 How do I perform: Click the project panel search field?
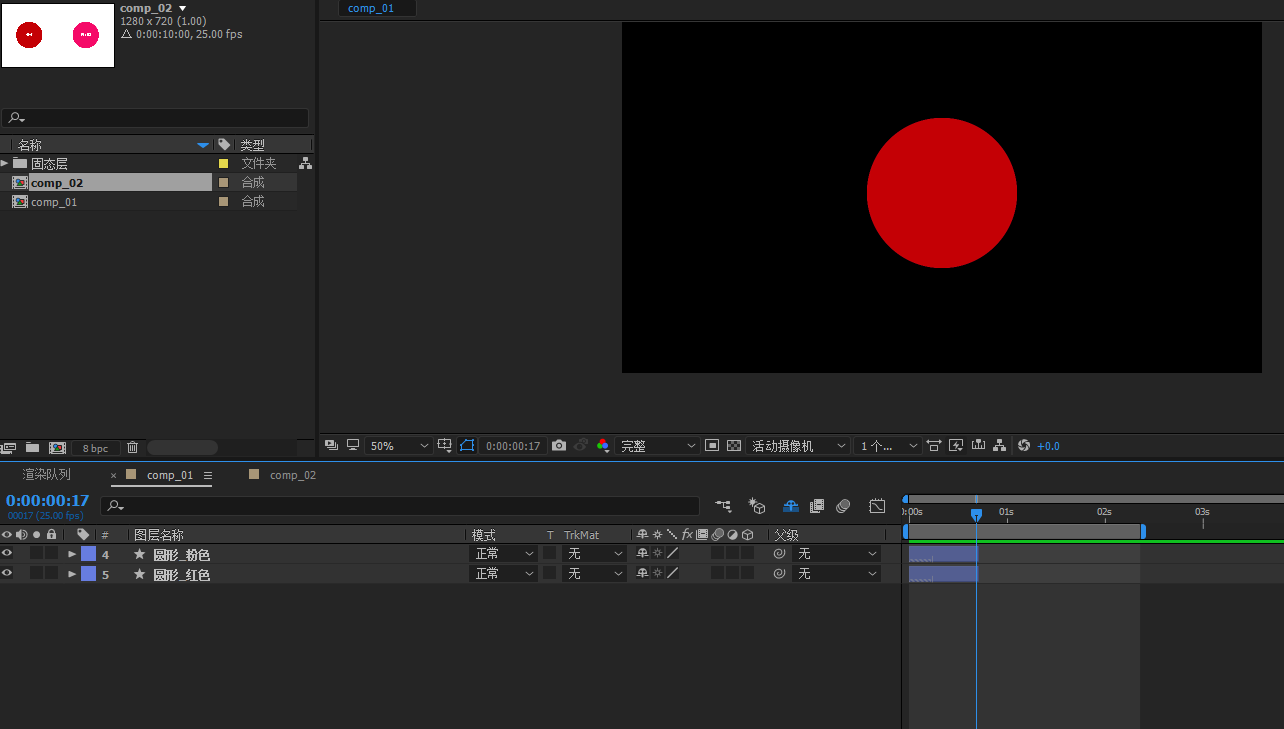(155, 118)
